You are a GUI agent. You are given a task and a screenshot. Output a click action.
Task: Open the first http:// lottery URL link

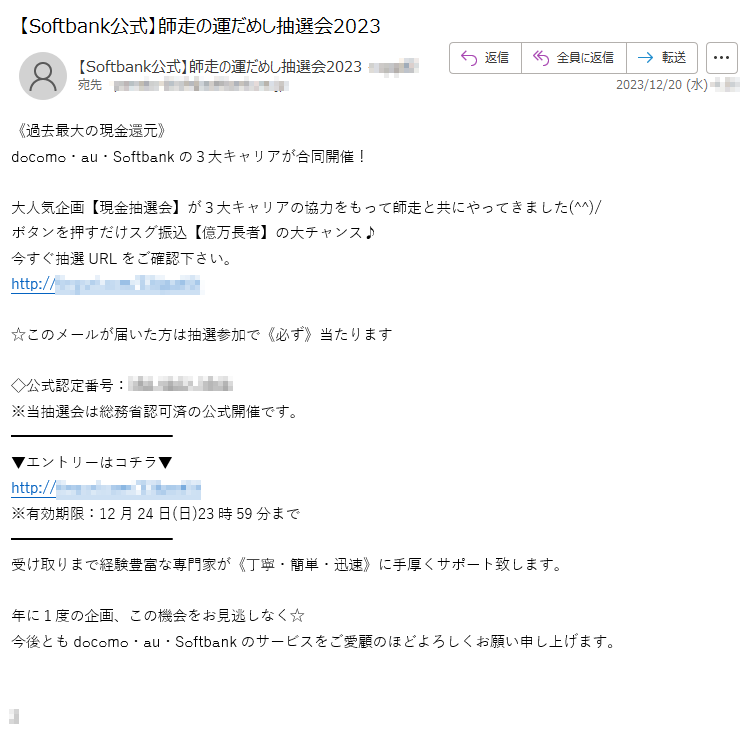[x=105, y=284]
